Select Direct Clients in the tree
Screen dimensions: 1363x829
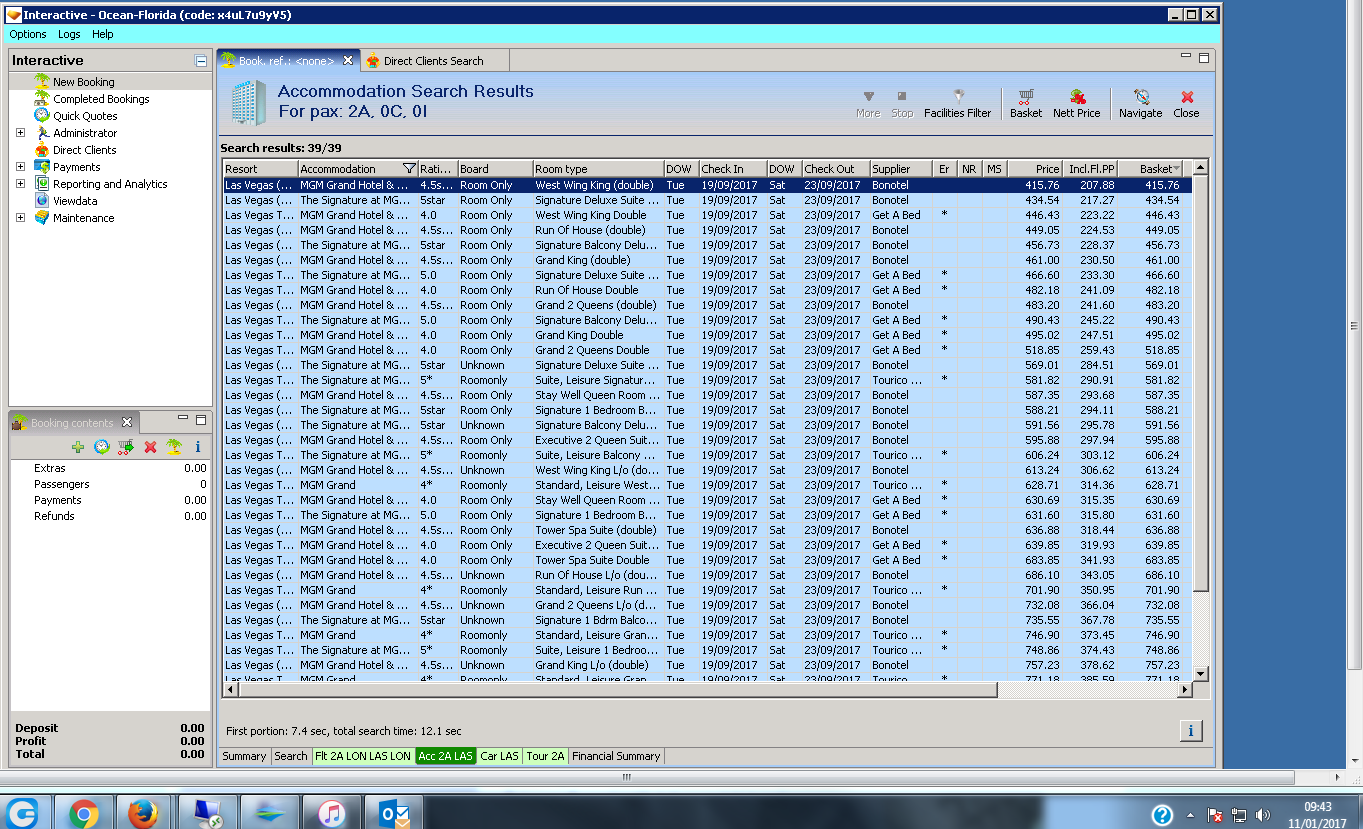[x=85, y=150]
